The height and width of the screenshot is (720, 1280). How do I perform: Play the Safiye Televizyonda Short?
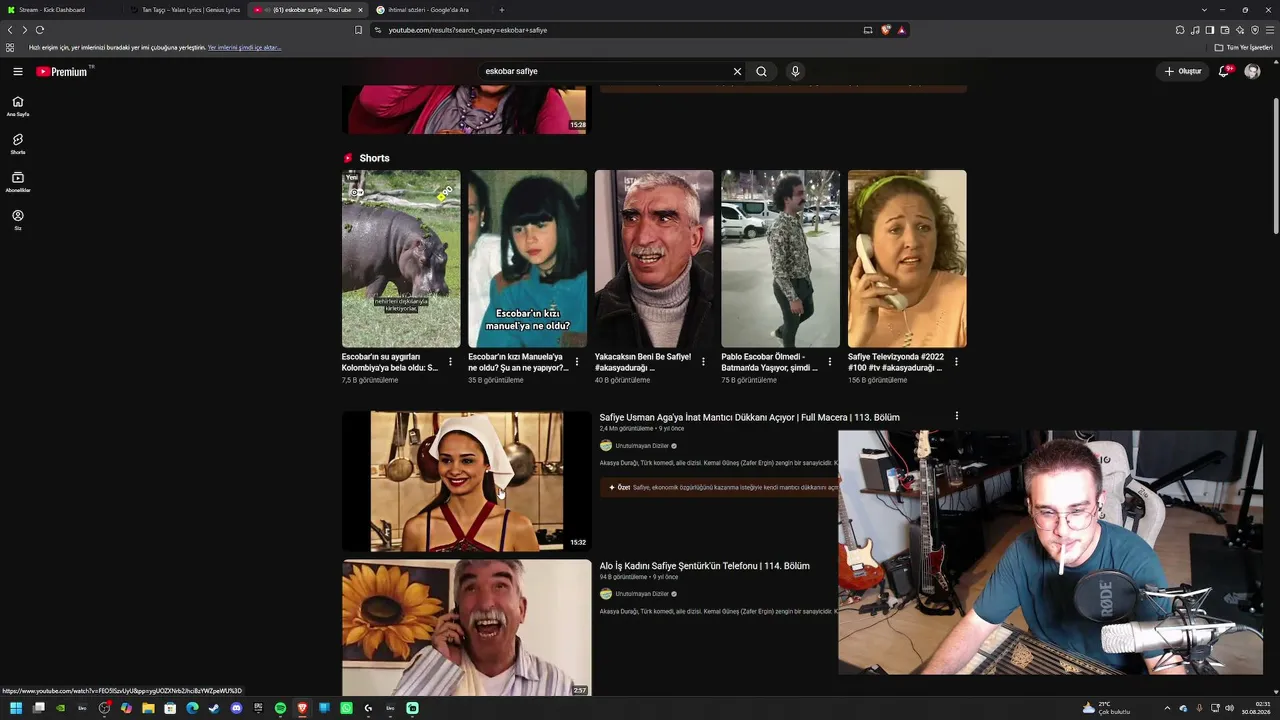[x=907, y=259]
